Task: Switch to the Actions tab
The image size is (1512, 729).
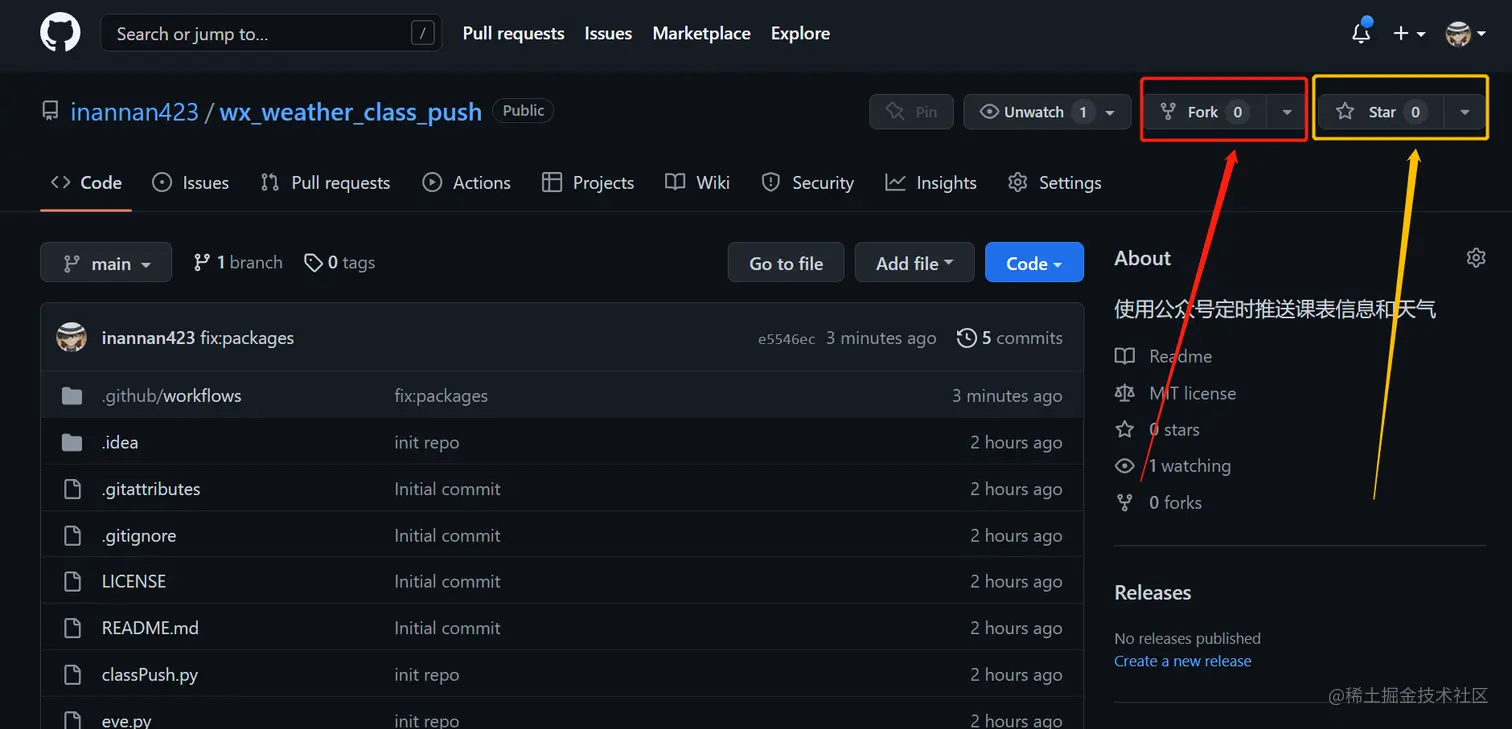Action: pos(467,182)
